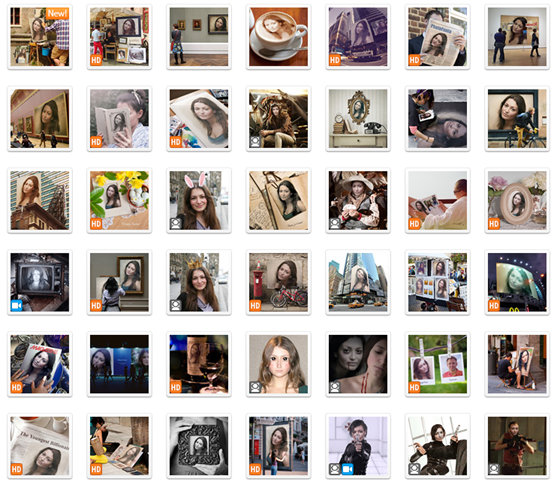Click the face icon on the rifle soldier woman effect
560x485 pixels.
494,469
